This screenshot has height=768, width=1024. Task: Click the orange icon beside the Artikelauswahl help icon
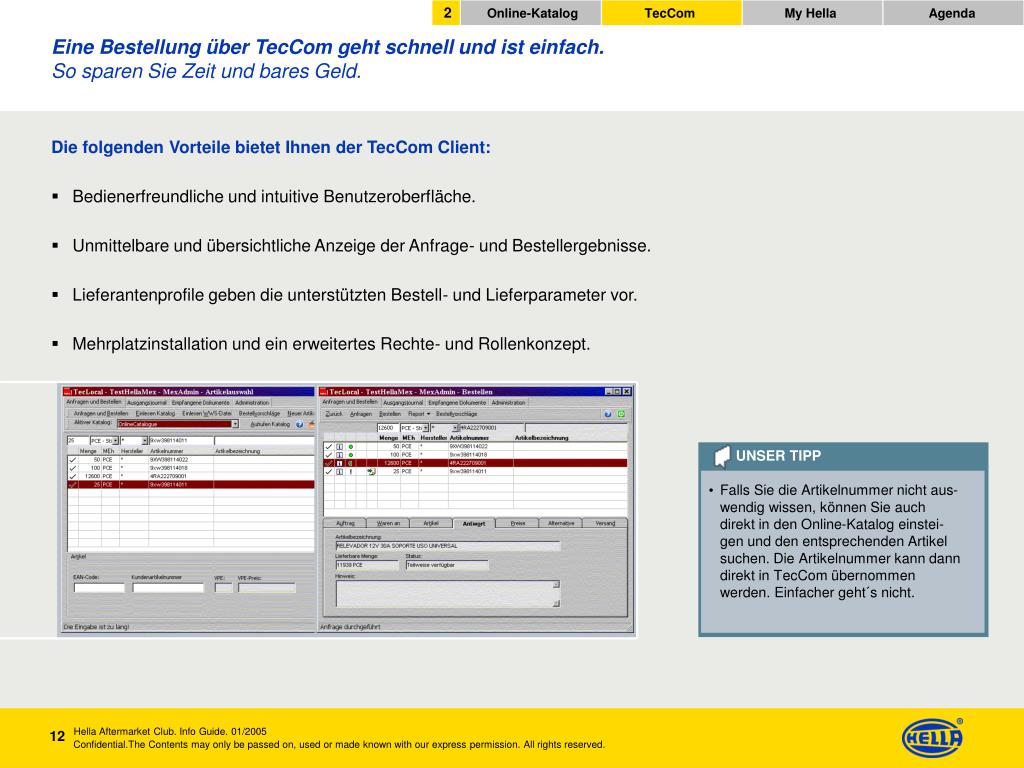(x=311, y=424)
